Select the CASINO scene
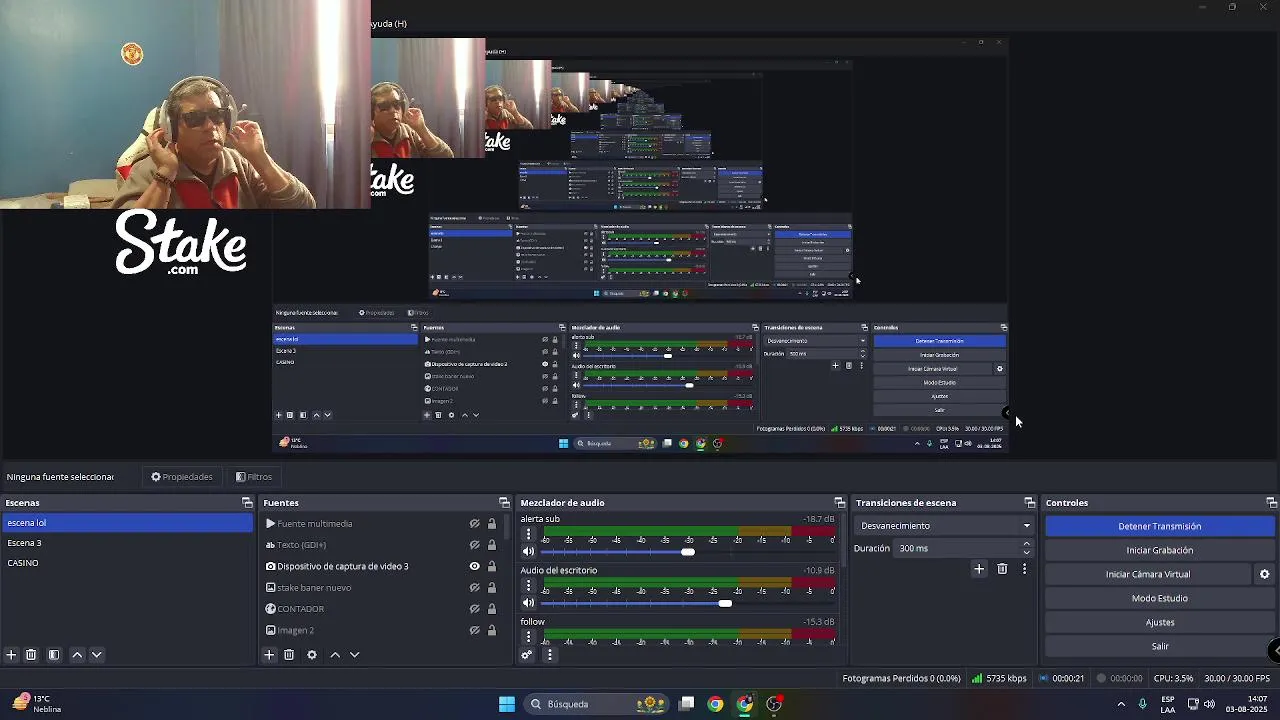Screen dimensions: 1280x720 click(x=127, y=563)
